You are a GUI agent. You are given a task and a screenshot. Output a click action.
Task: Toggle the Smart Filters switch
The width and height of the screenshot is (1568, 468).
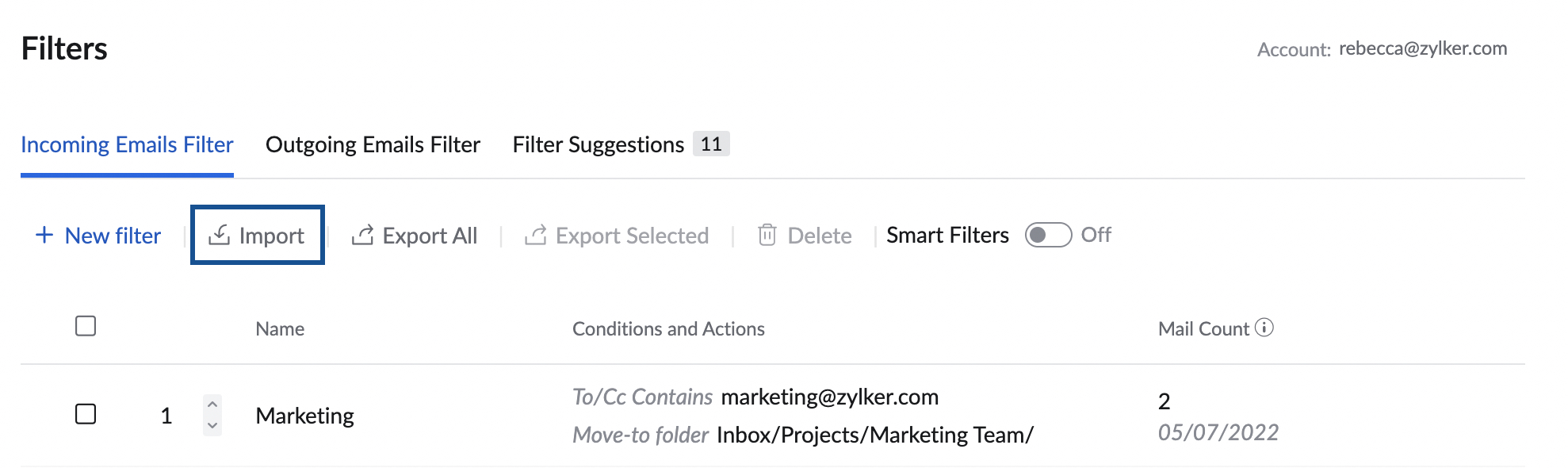[1048, 235]
